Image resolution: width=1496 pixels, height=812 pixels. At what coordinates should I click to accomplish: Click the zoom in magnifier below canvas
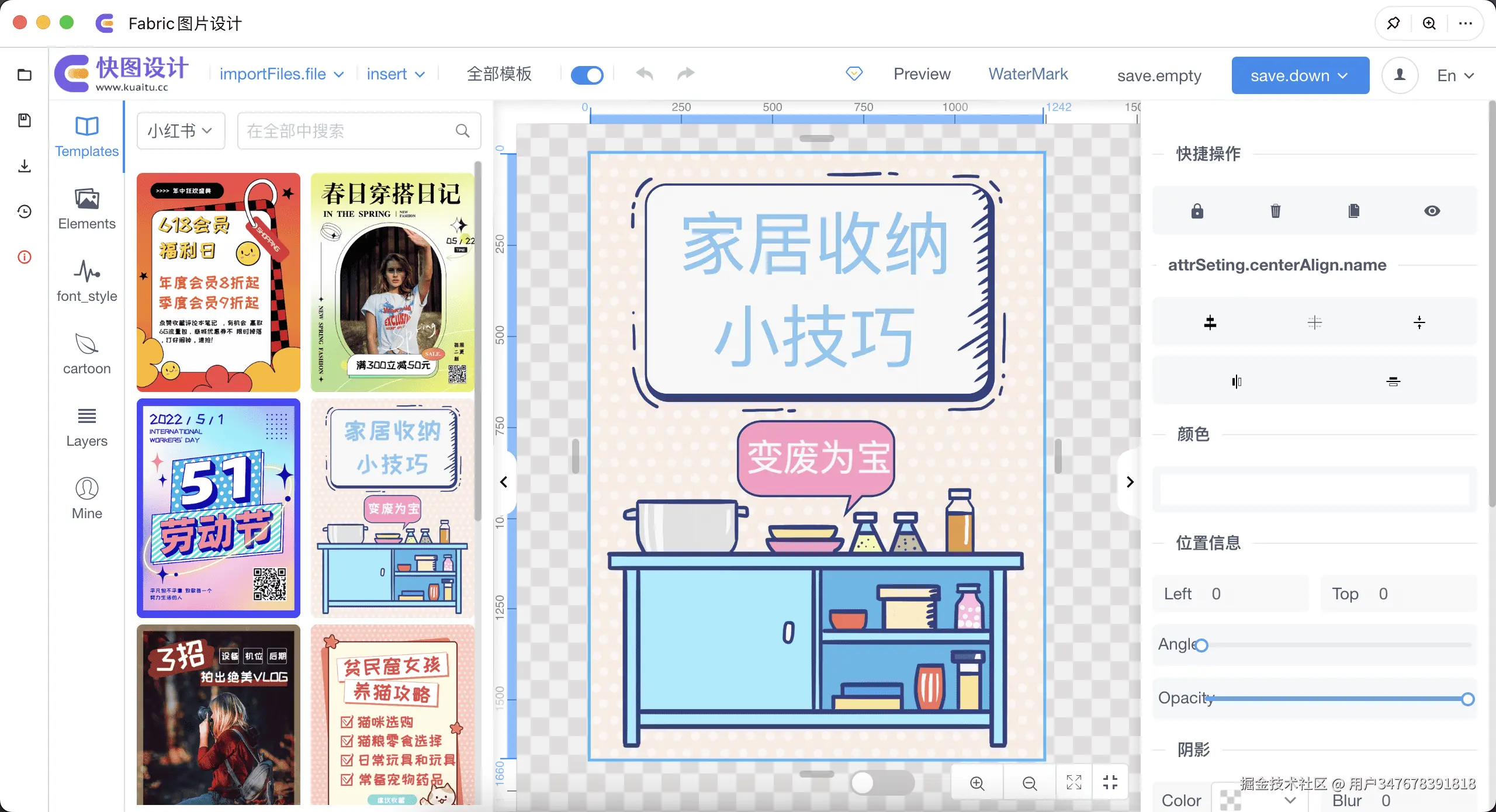977,783
